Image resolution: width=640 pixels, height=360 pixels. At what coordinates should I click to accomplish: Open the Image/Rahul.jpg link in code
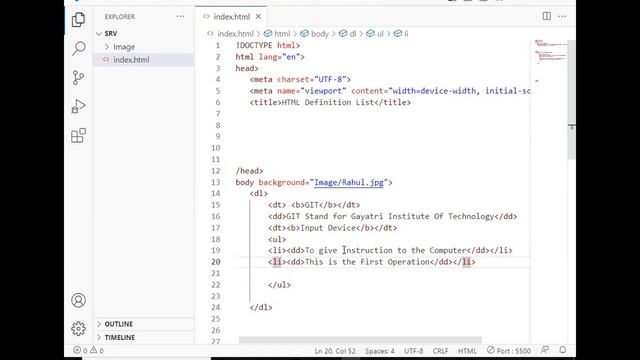(349, 182)
